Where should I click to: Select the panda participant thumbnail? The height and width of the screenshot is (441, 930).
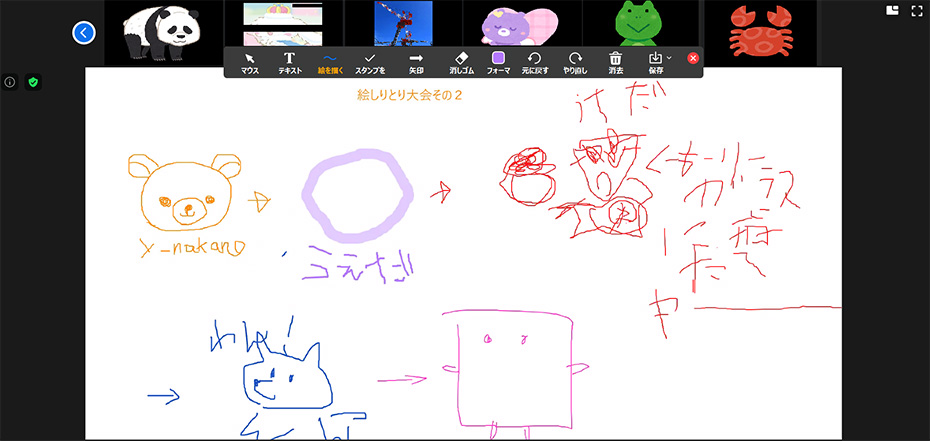164,33
